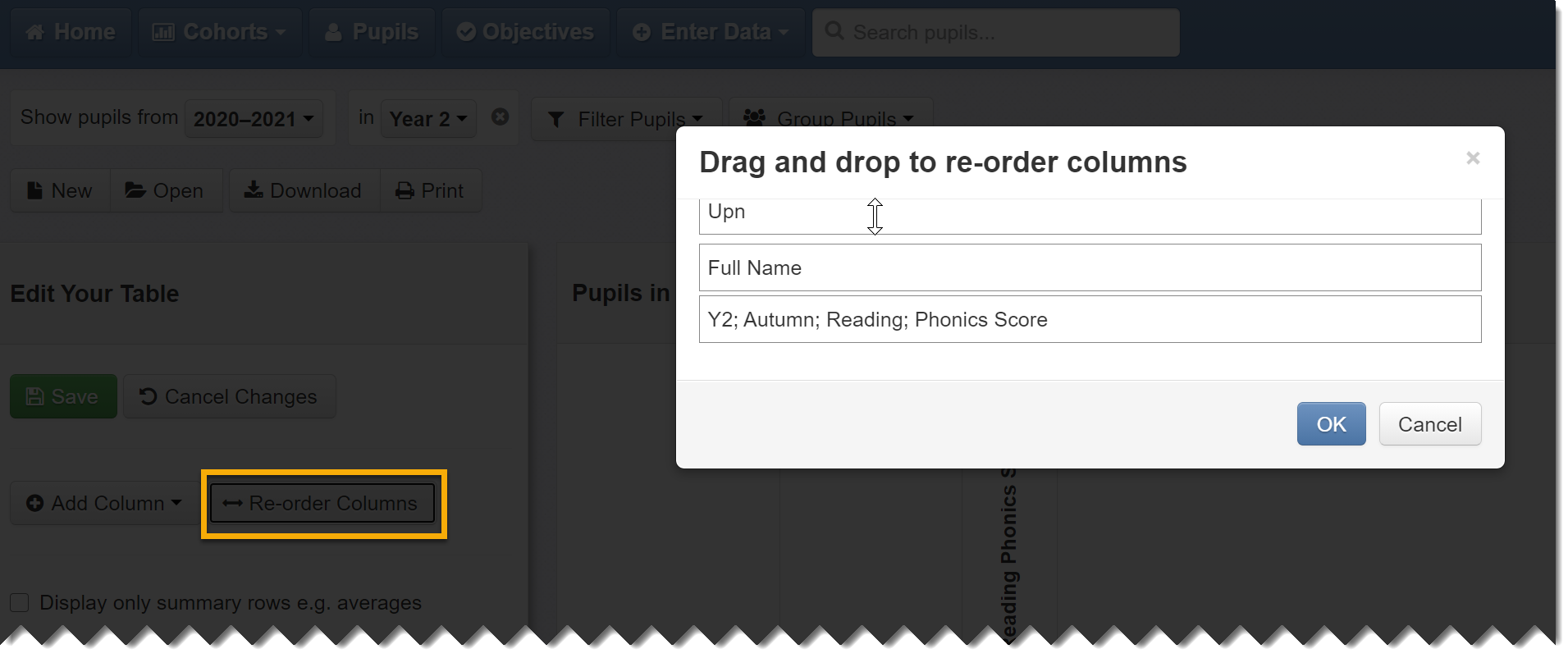Click the New document icon
The image size is (1568, 658).
[x=34, y=190]
